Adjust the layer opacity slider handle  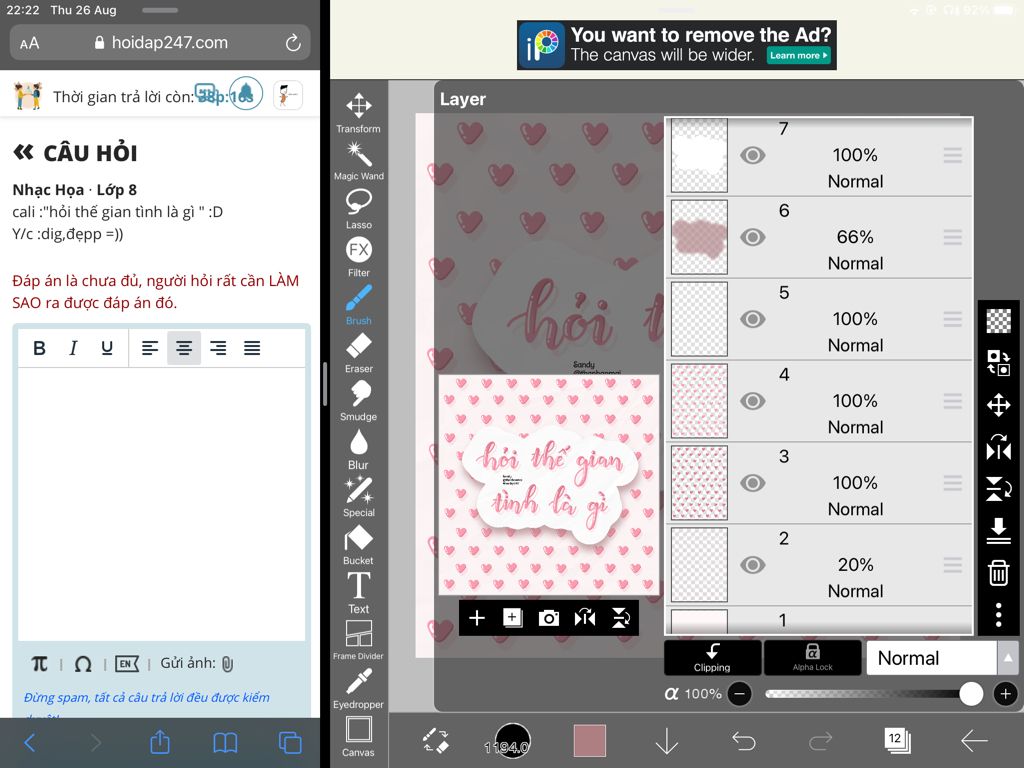[971, 694]
